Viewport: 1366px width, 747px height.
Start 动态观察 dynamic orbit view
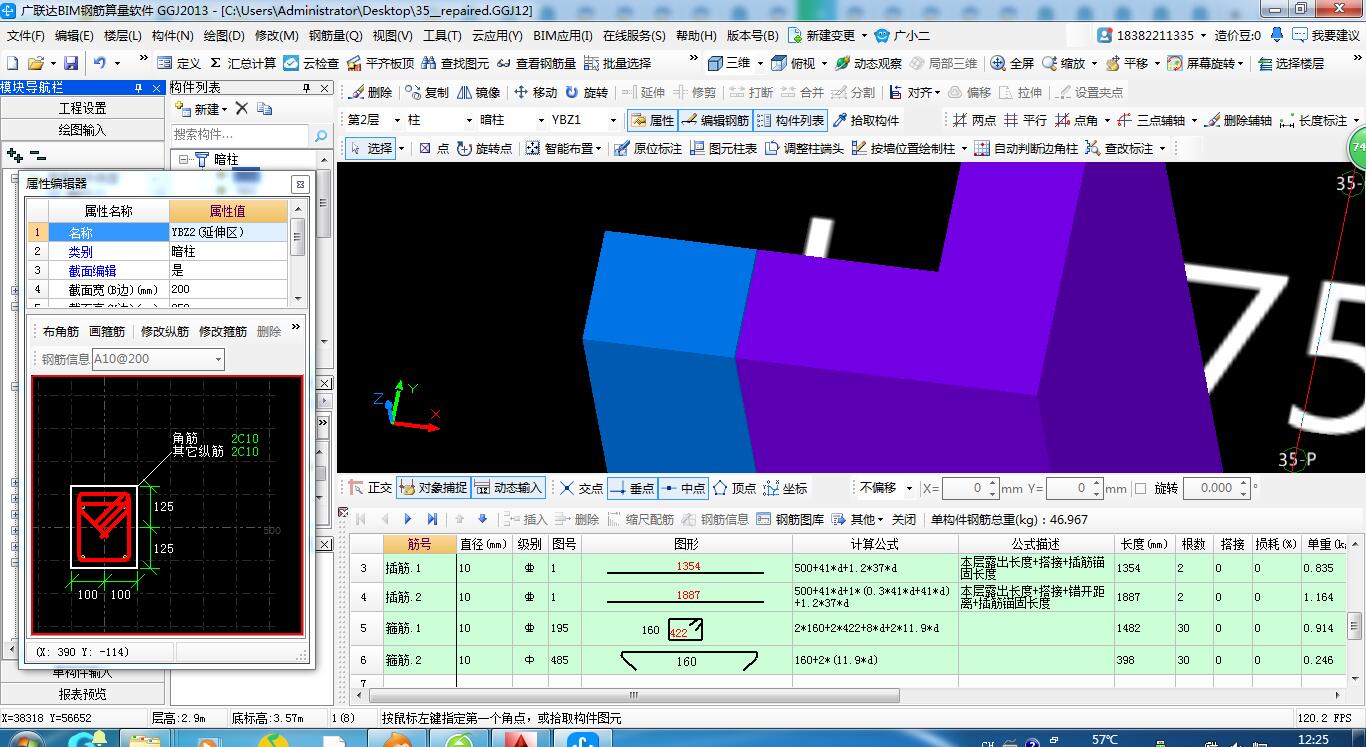coord(868,63)
